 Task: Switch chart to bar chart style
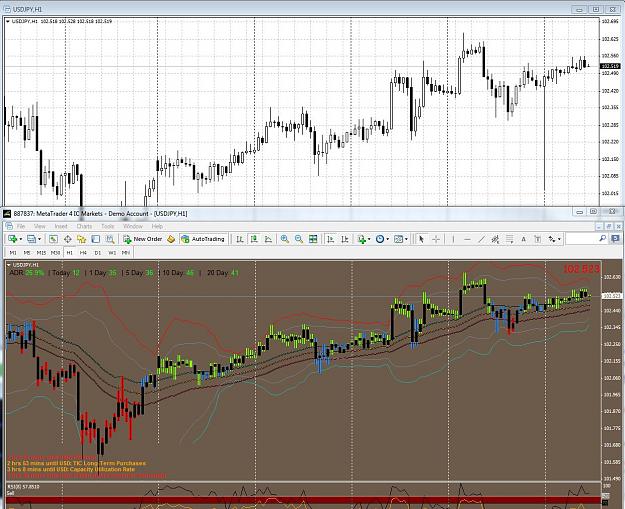coord(240,239)
